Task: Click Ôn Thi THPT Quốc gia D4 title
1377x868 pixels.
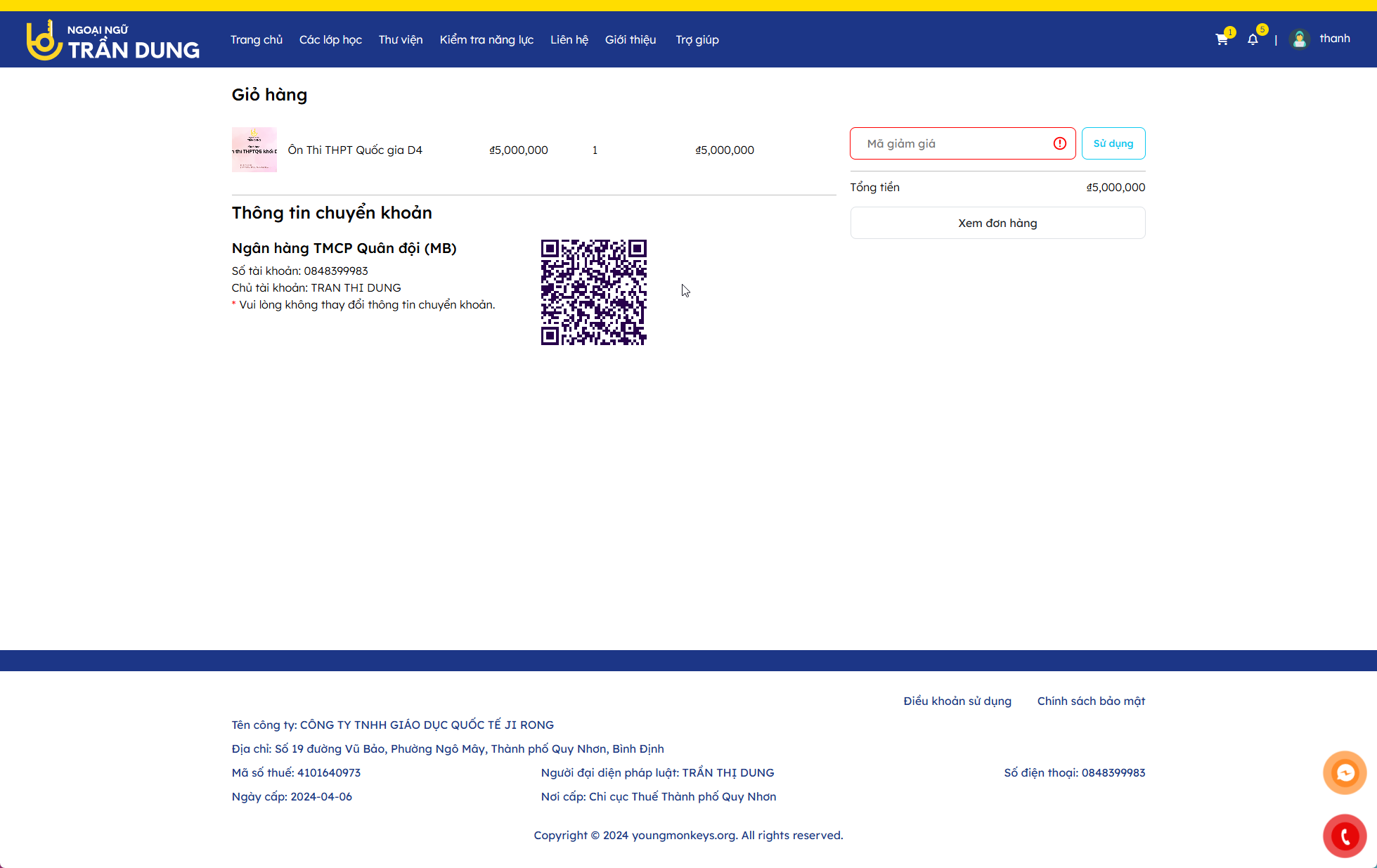Action: coord(355,150)
